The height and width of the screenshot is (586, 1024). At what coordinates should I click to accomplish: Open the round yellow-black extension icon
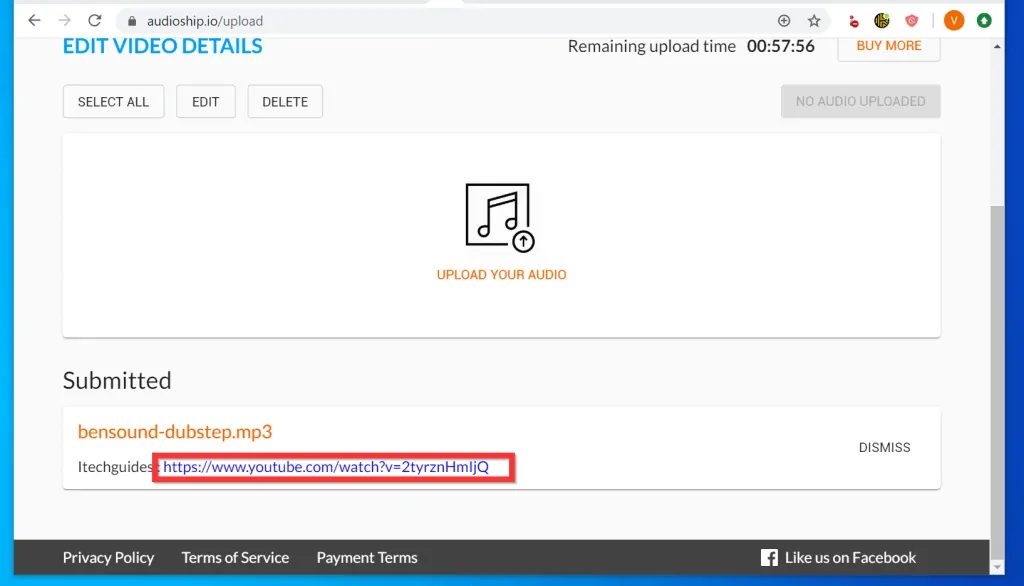882,21
